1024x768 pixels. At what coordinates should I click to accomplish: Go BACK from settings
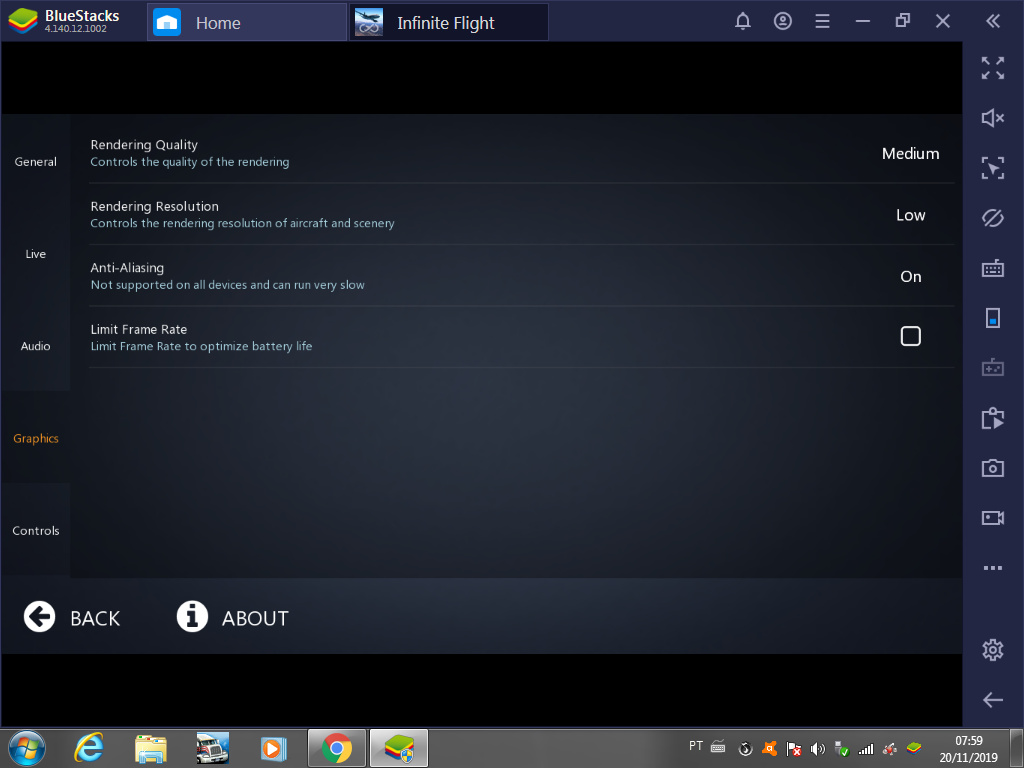click(x=72, y=617)
